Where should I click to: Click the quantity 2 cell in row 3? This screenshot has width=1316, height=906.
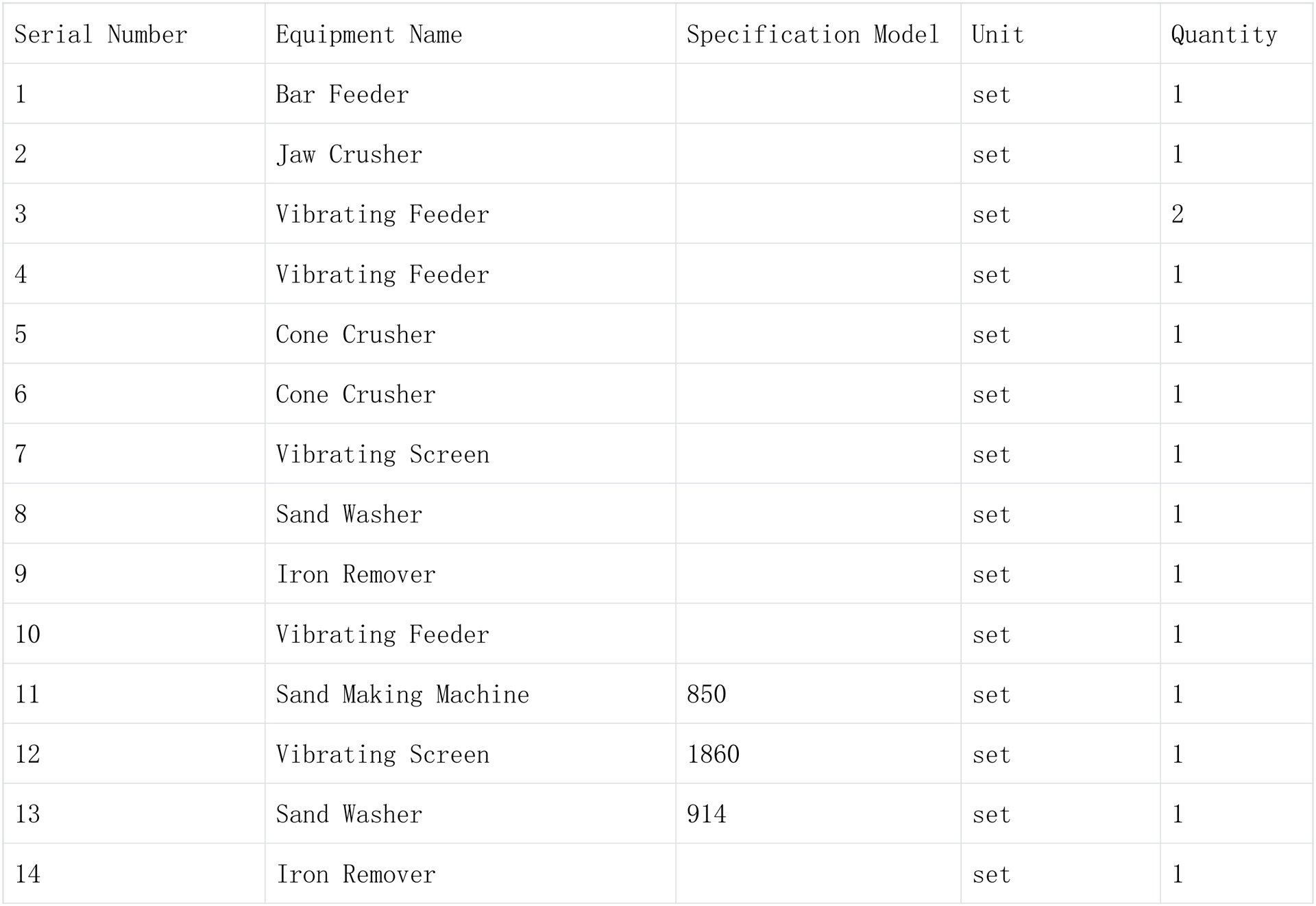point(1236,214)
